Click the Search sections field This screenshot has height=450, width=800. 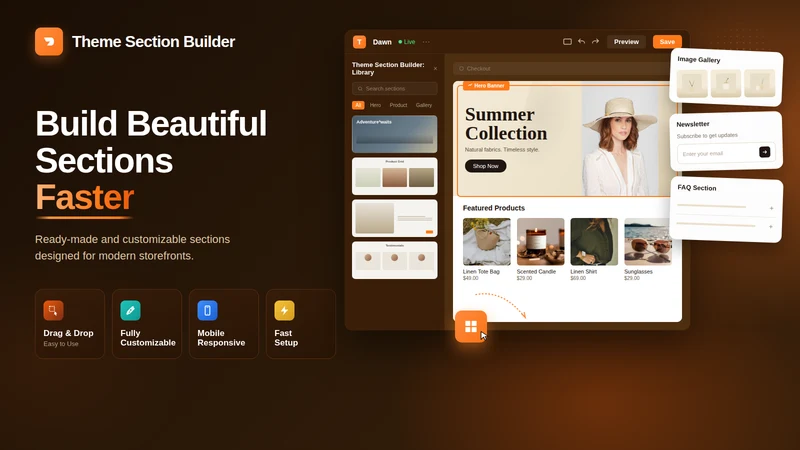[x=394, y=88]
